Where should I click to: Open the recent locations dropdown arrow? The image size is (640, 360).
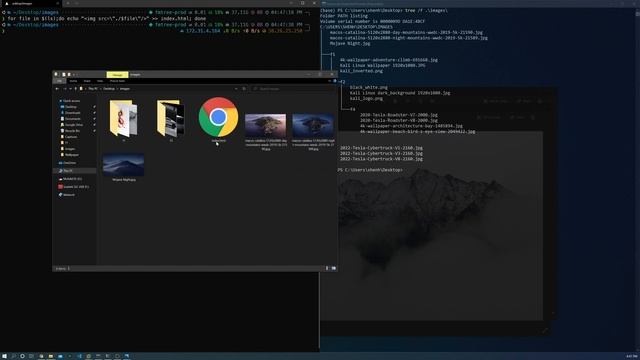click(x=70, y=89)
